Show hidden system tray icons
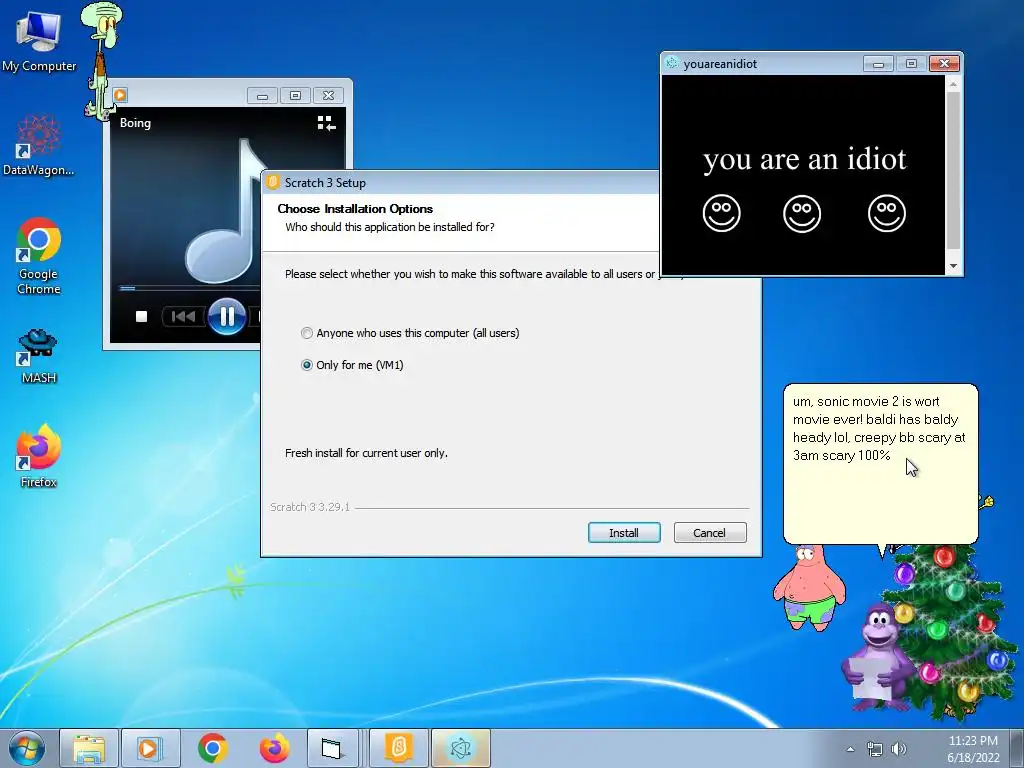 [x=850, y=749]
